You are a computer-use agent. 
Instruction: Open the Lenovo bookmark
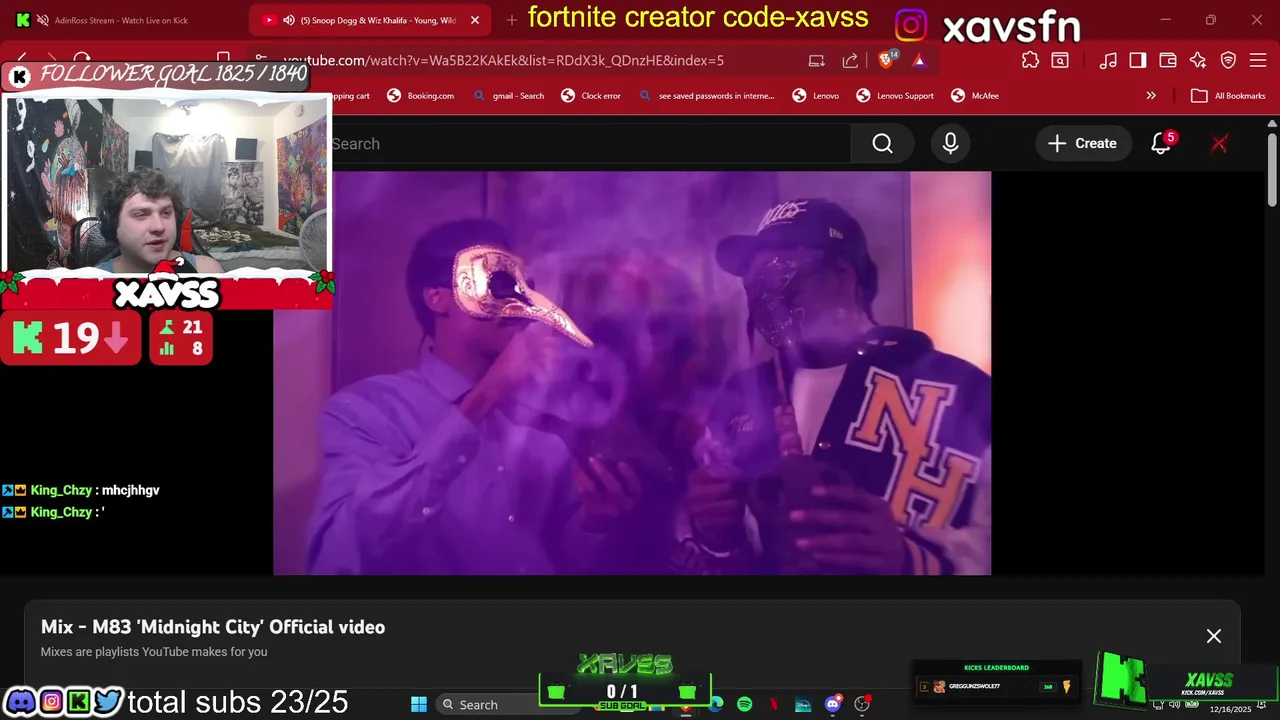tap(815, 96)
